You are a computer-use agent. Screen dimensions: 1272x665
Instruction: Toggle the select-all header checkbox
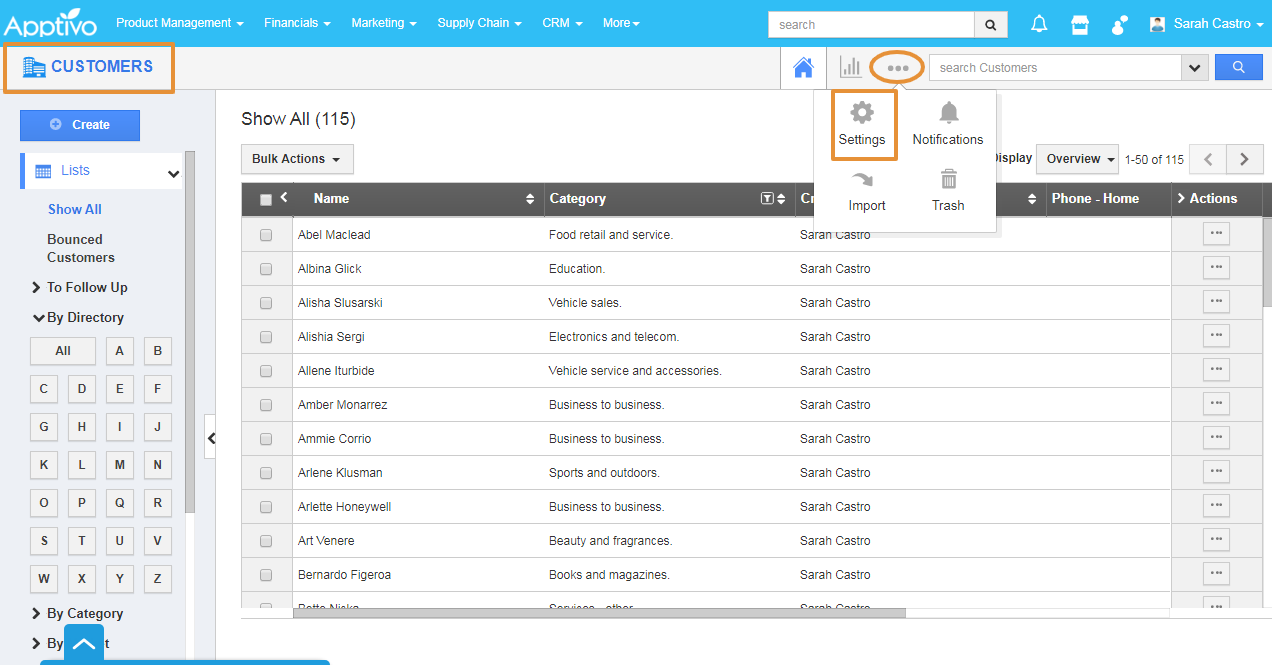tap(266, 200)
